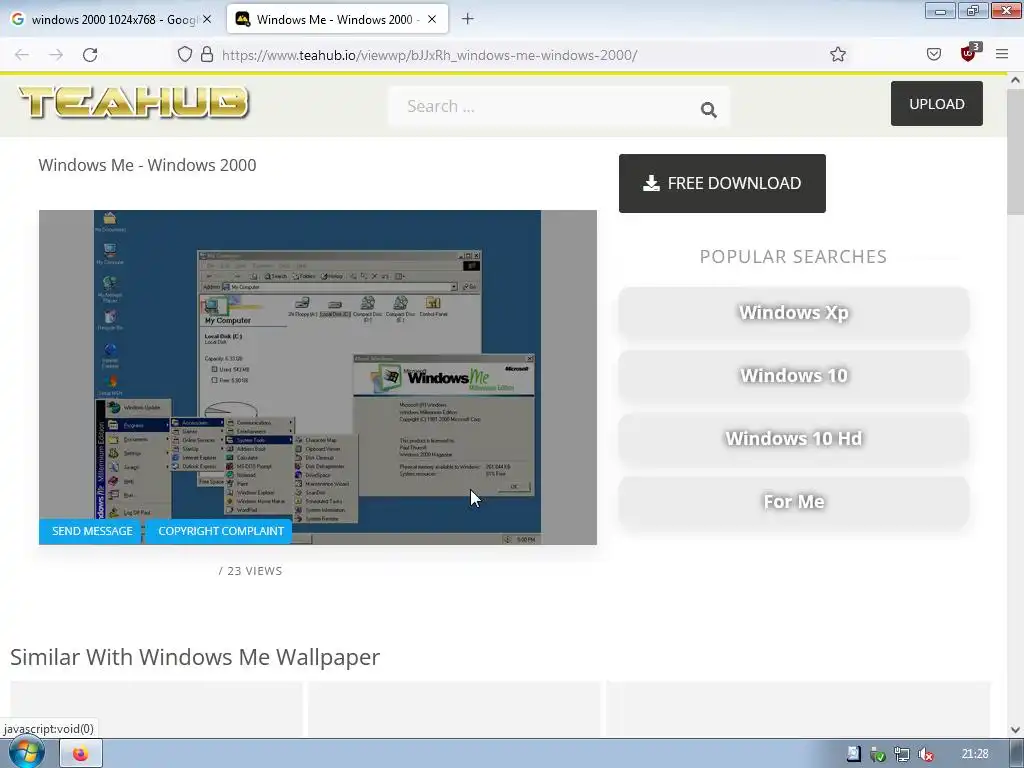Switch to the windows 2000 1024x768 Google tab
The height and width of the screenshot is (768, 1024).
[112, 19]
